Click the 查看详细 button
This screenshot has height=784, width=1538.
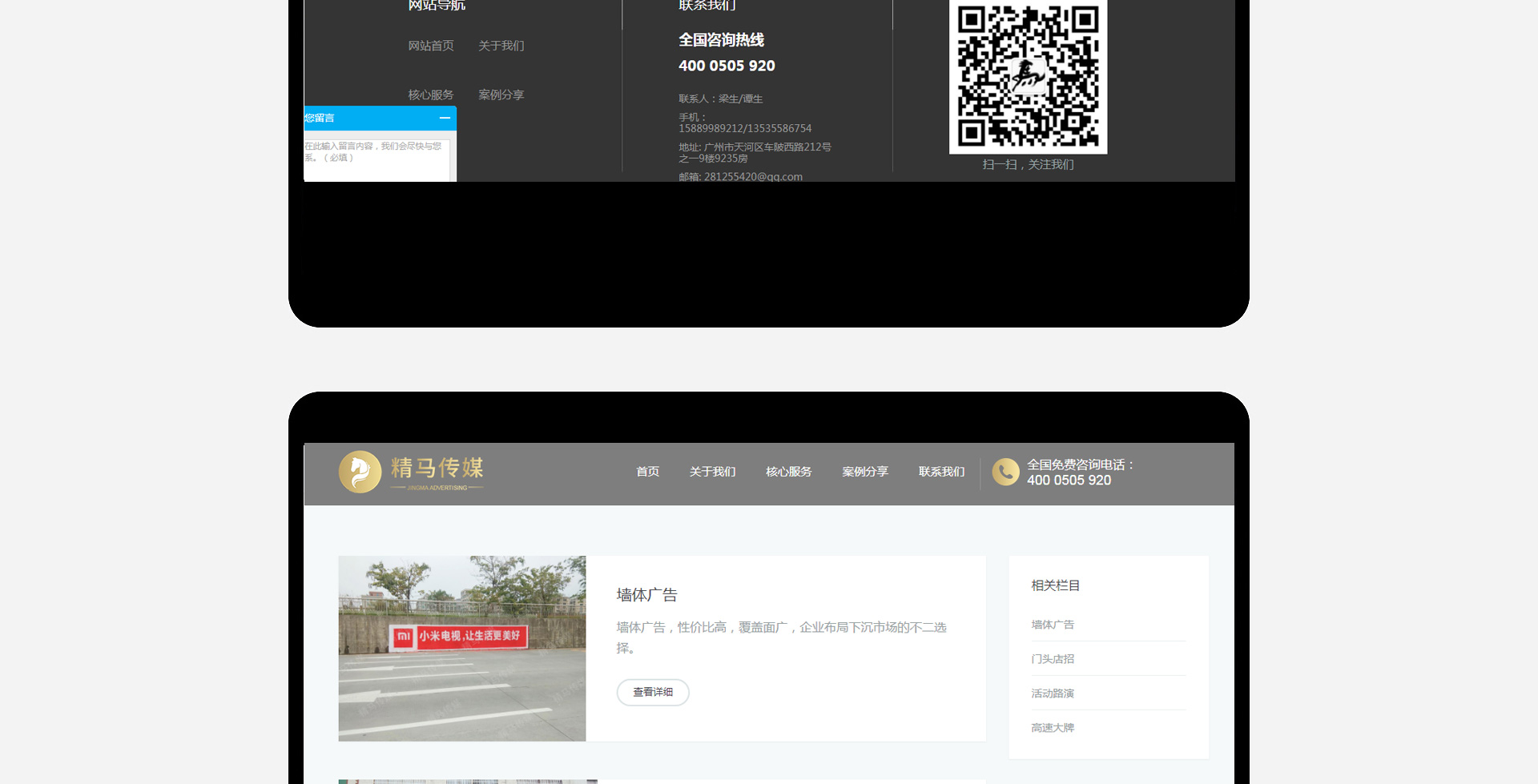point(653,692)
